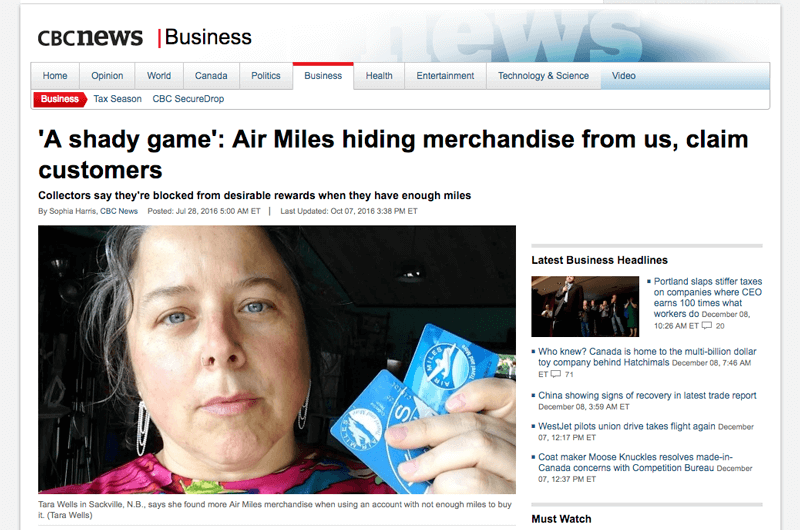Screen dimensions: 800x530
Task: Go to the World section tab
Action: [x=159, y=75]
